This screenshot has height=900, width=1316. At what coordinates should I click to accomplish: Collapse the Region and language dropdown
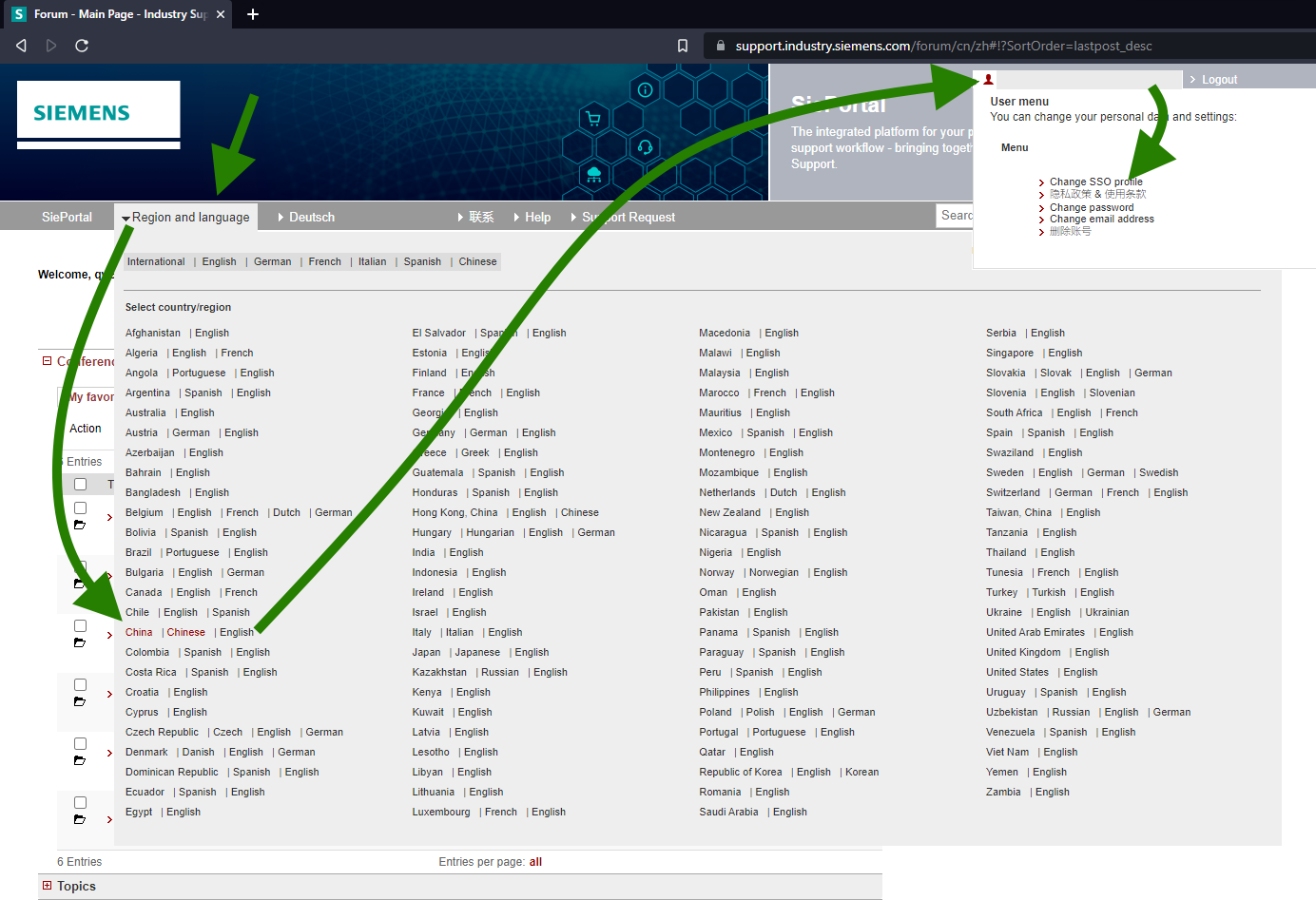[186, 218]
